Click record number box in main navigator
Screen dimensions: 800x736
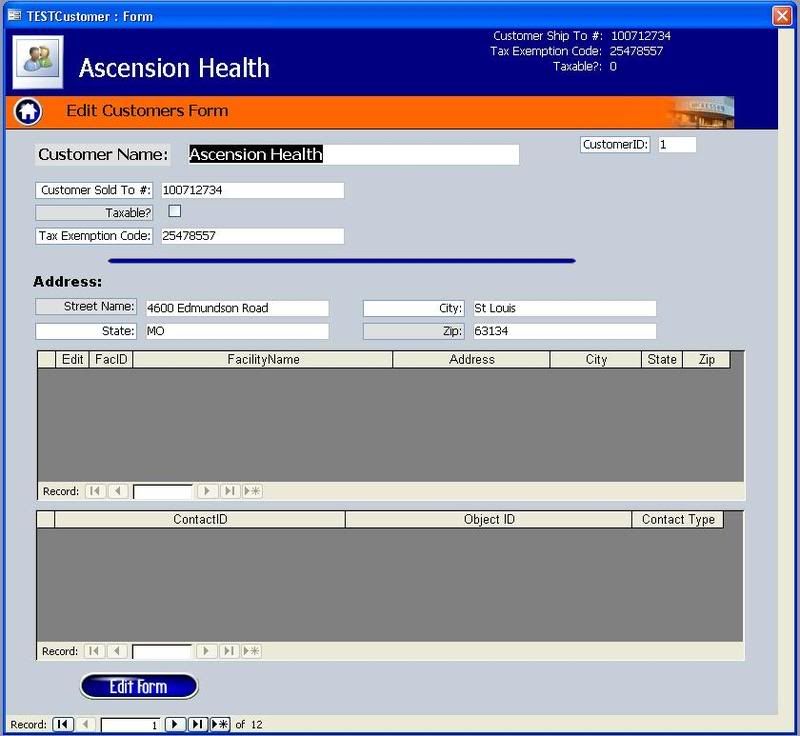(131, 724)
